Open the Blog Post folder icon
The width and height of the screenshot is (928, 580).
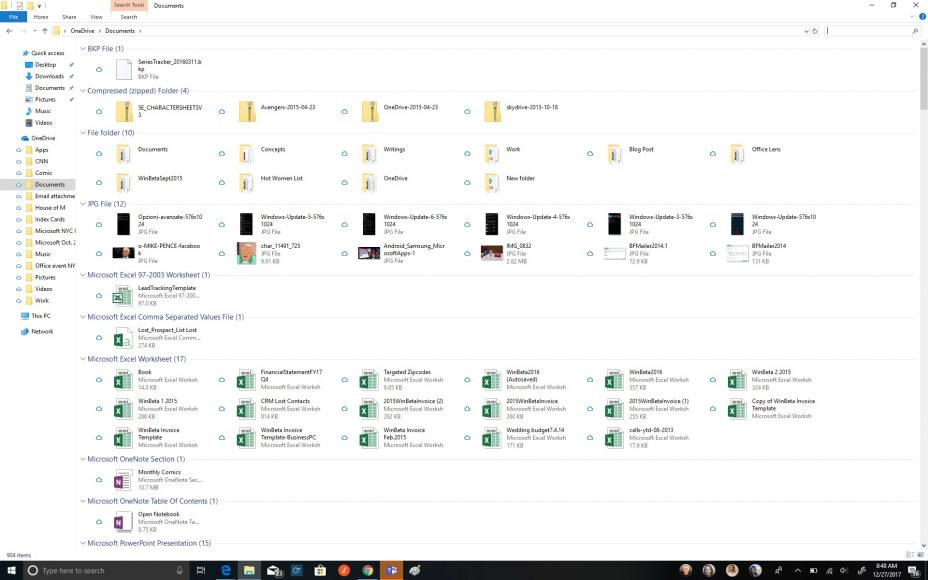click(614, 153)
